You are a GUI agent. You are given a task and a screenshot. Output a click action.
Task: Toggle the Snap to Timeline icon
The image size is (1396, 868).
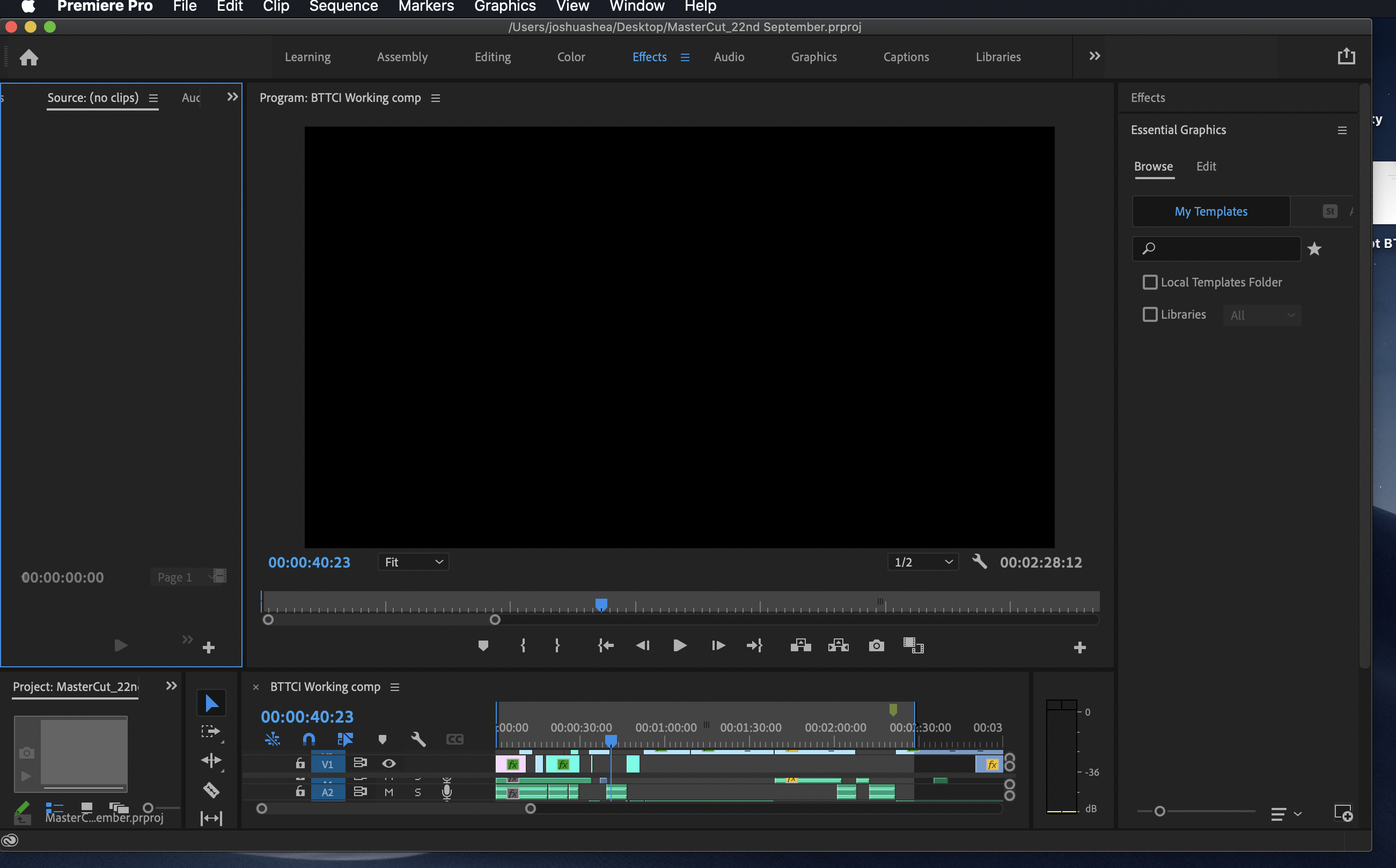309,738
